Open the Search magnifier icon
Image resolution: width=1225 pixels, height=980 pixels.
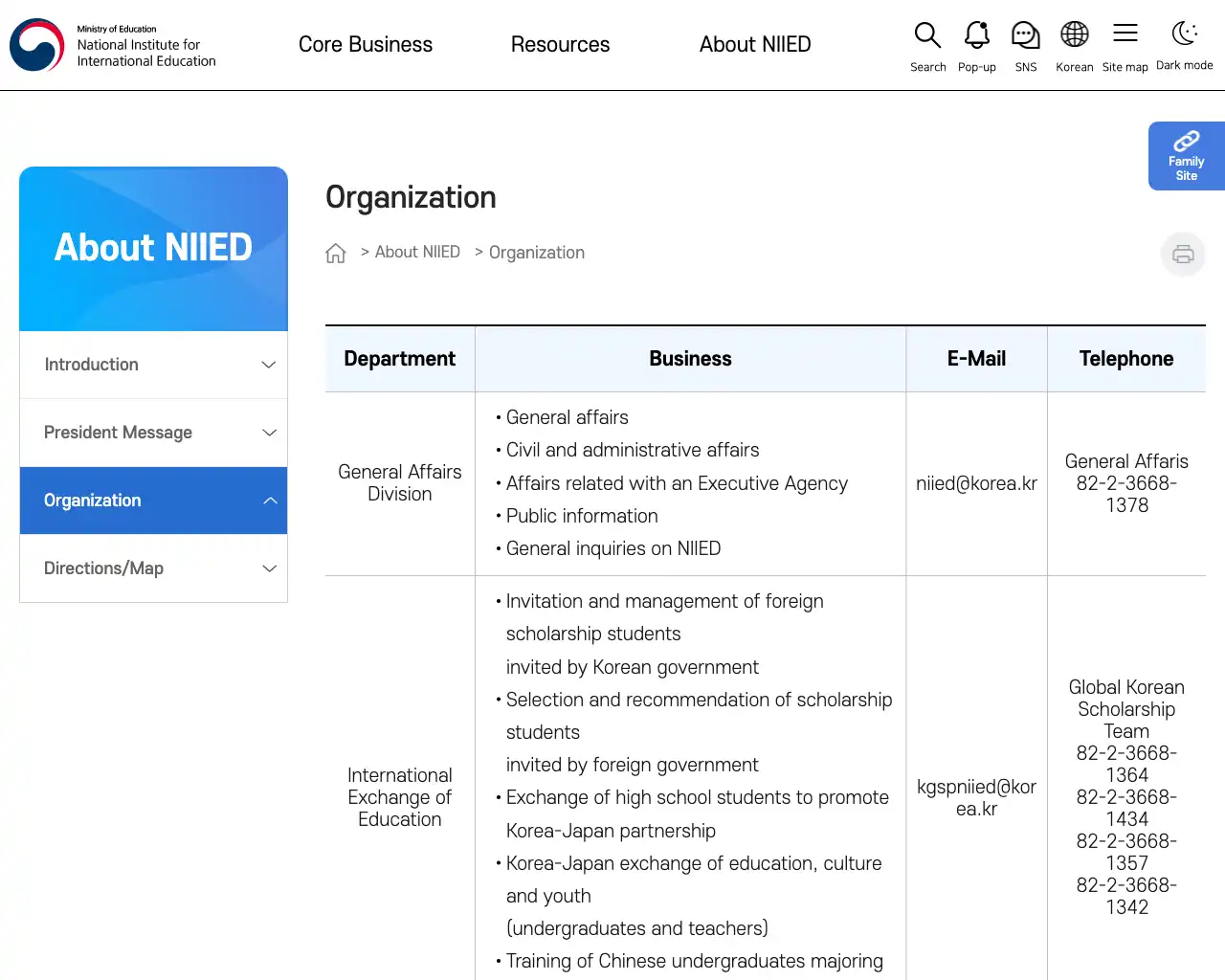tap(927, 35)
